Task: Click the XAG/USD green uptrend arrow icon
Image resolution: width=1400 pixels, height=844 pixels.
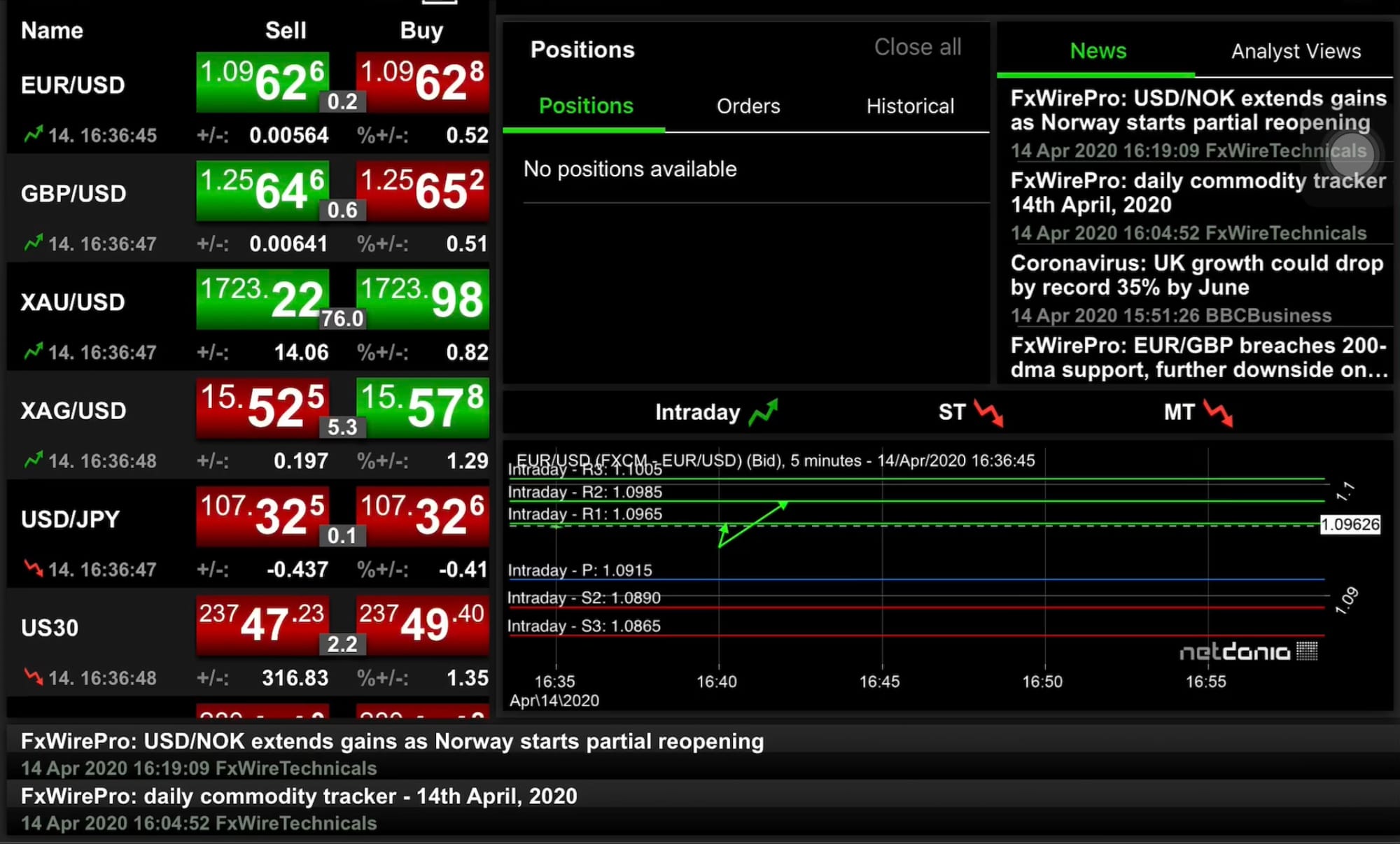Action: pos(33,459)
